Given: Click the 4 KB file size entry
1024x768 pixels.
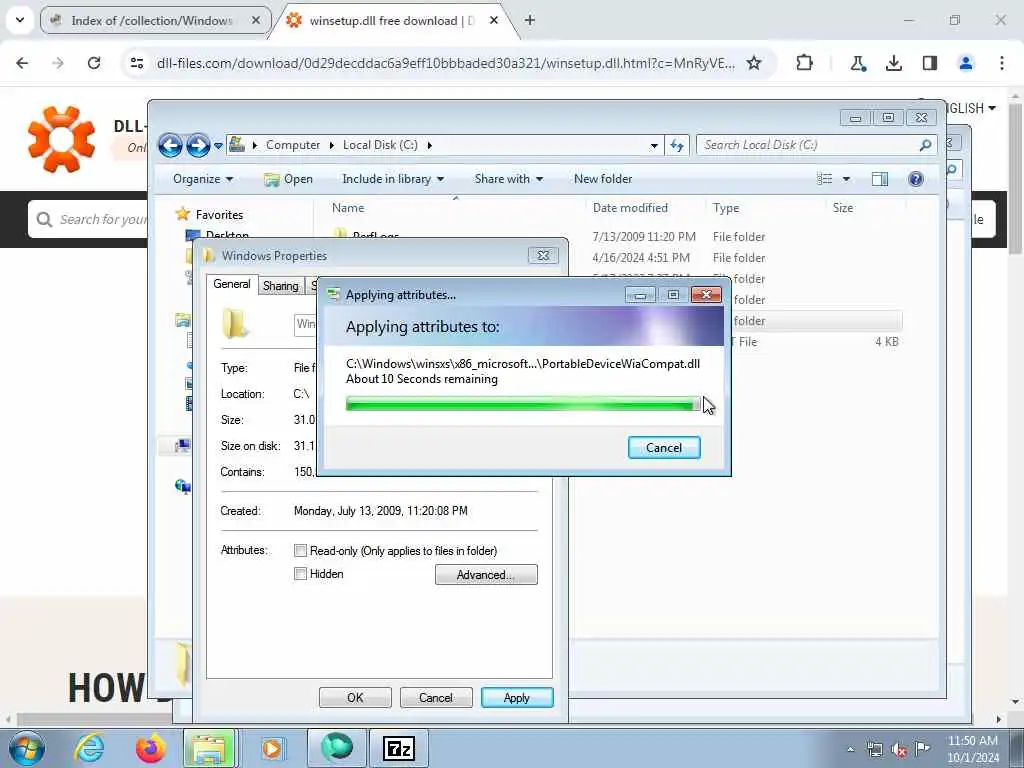Looking at the screenshot, I should coord(886,342).
